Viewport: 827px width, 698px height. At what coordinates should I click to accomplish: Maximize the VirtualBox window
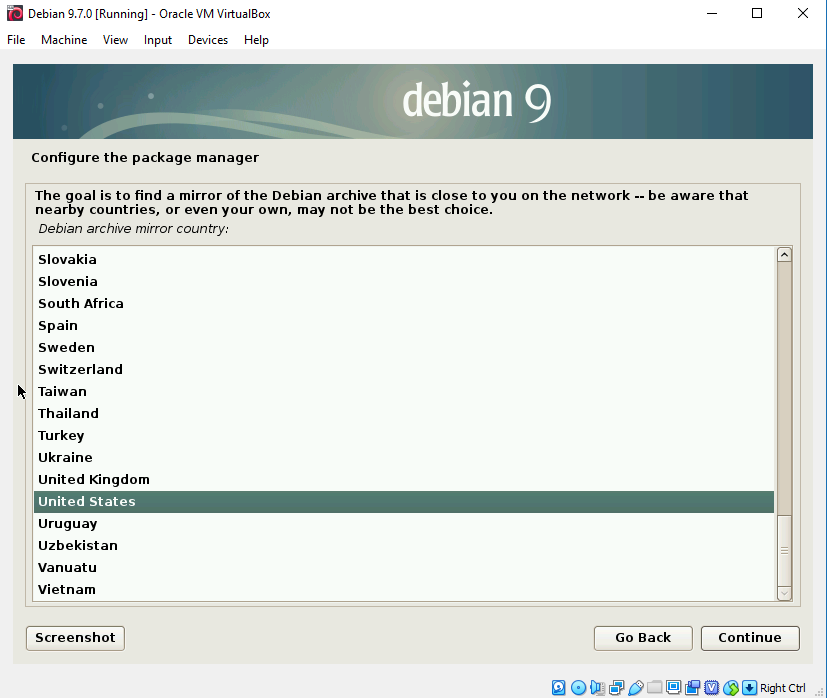click(x=757, y=13)
